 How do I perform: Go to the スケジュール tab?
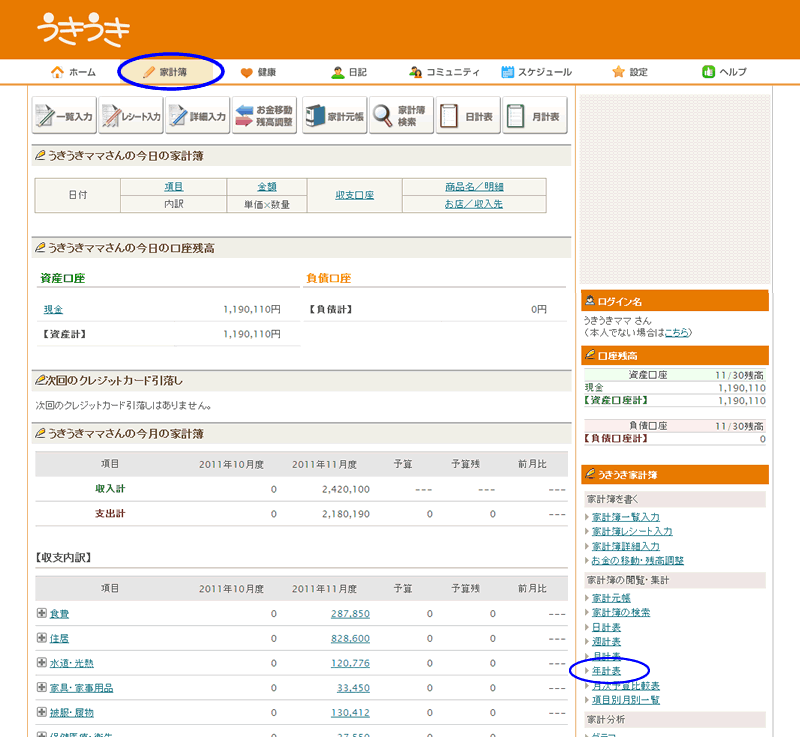click(537, 72)
